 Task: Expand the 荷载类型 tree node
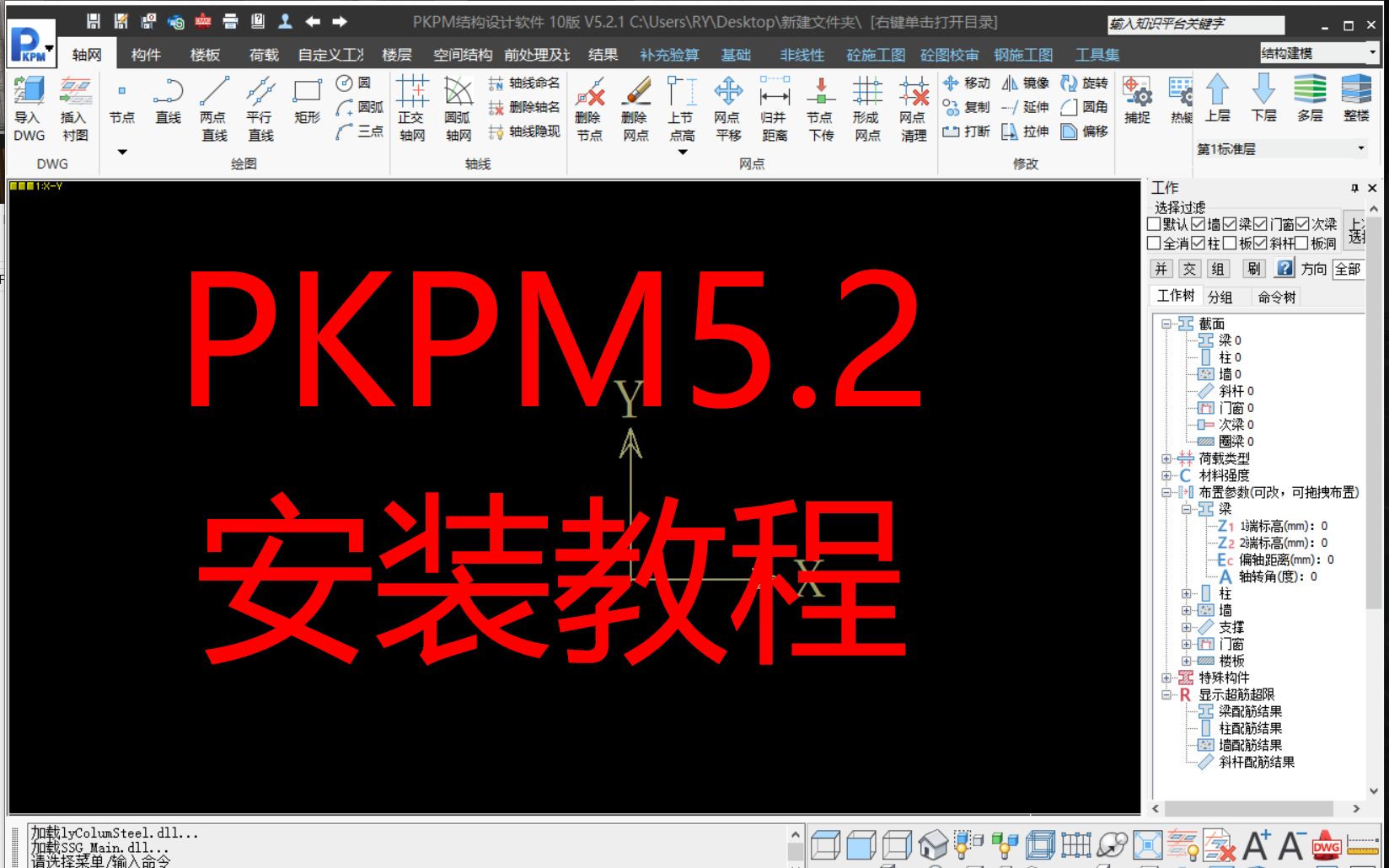pos(1165,458)
